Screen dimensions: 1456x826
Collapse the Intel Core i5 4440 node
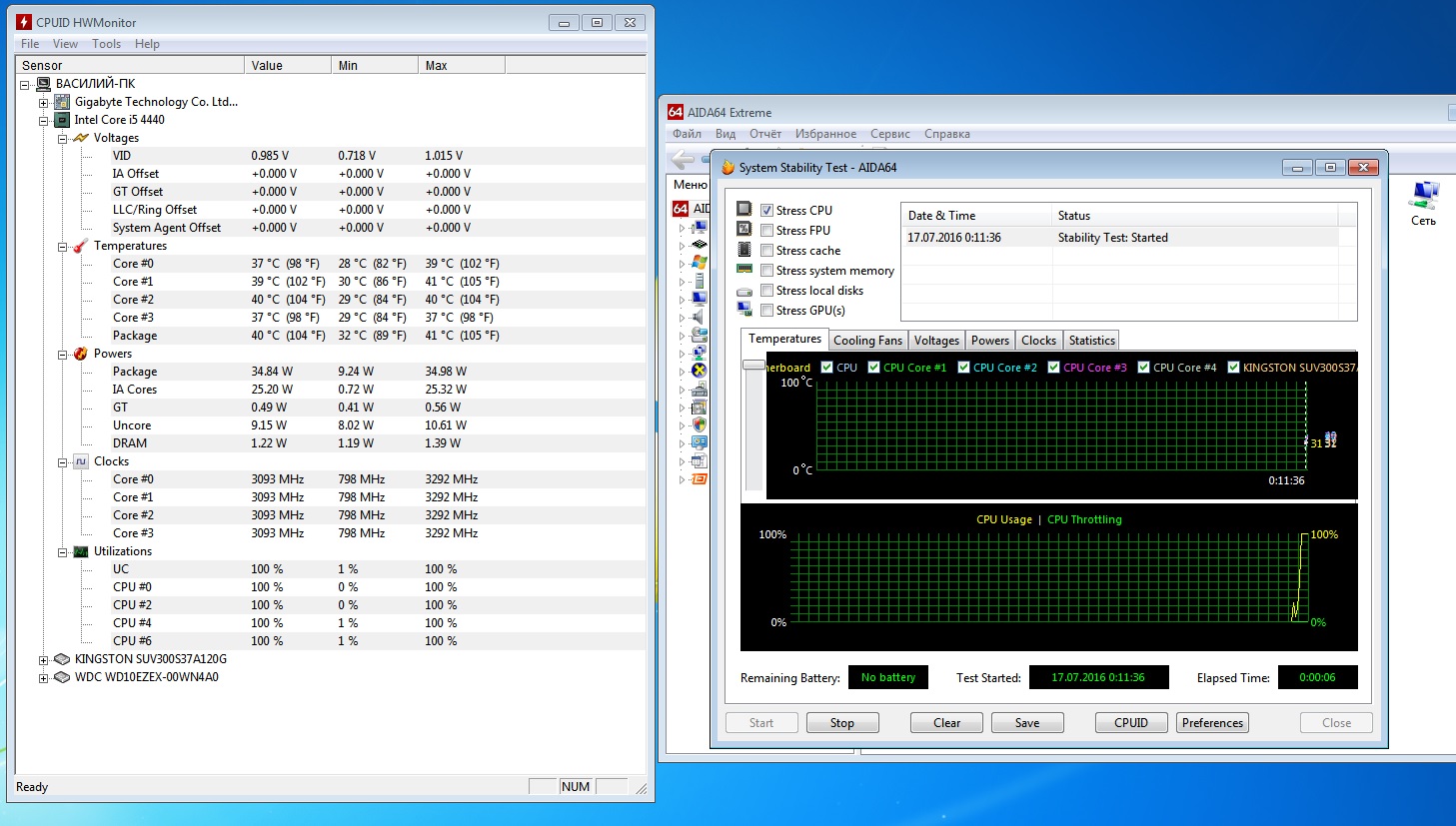coord(44,121)
